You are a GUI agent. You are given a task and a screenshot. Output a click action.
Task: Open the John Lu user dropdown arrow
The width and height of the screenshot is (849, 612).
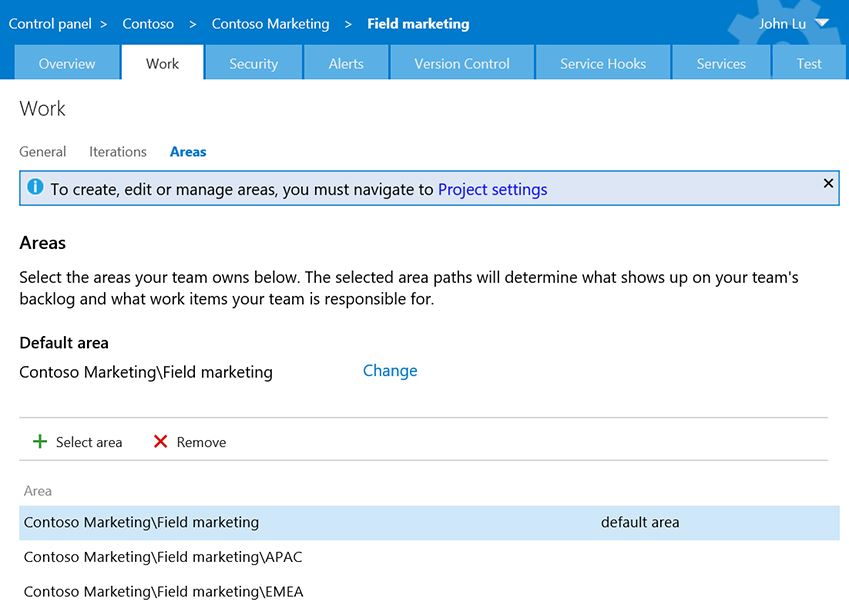822,23
